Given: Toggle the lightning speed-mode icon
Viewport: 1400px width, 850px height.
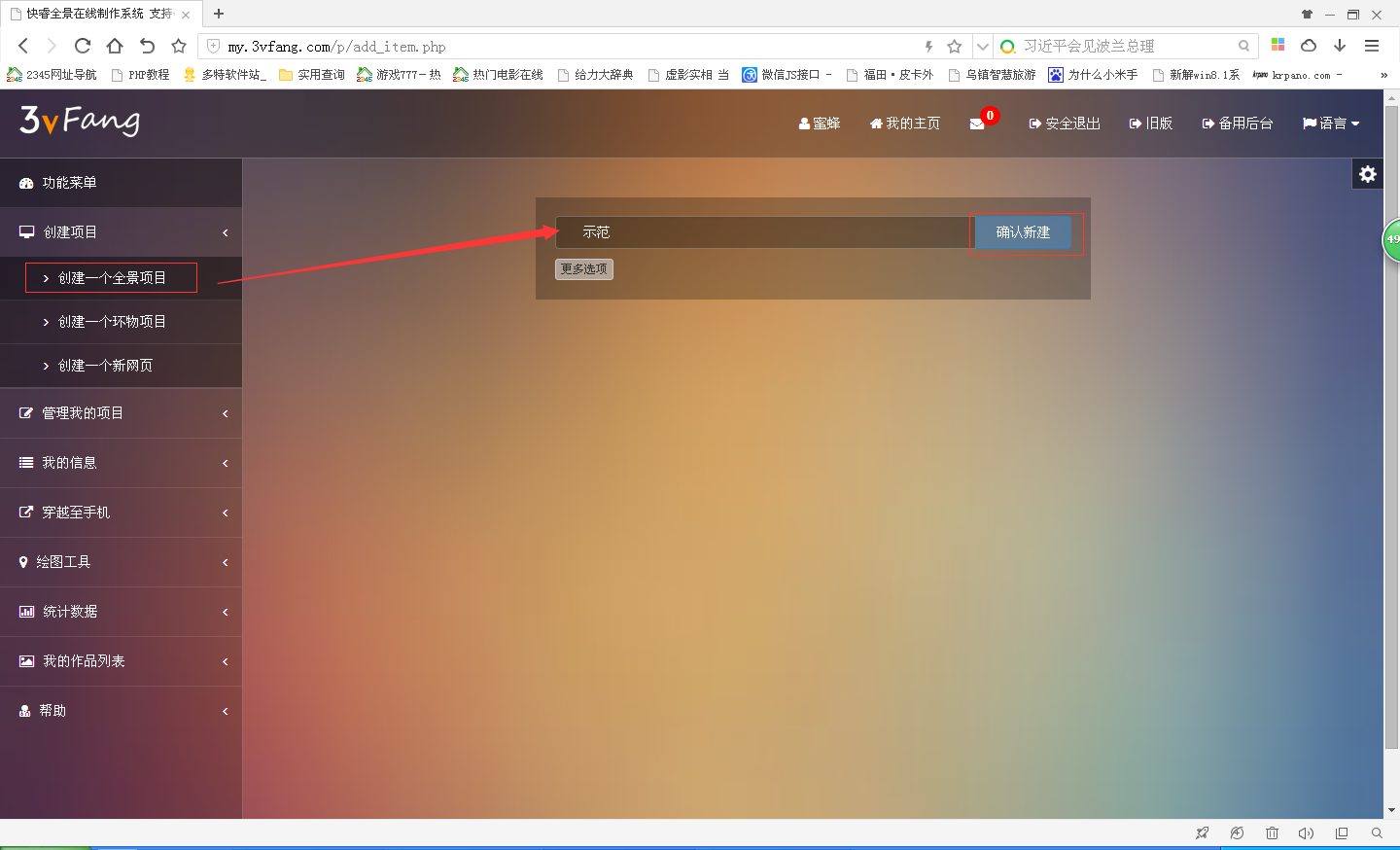Looking at the screenshot, I should pos(928,46).
